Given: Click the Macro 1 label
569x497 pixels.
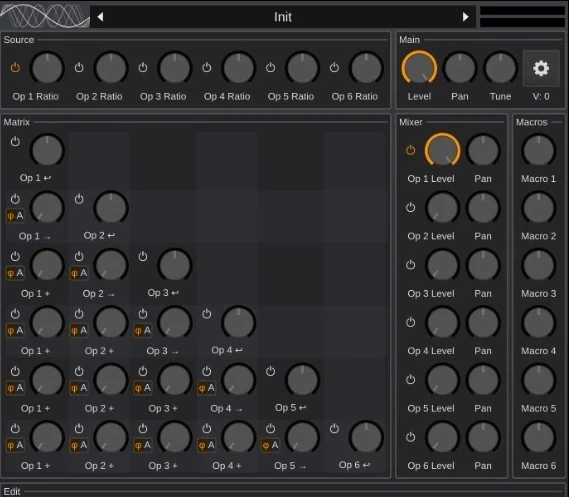Looking at the screenshot, I should click(x=539, y=179).
